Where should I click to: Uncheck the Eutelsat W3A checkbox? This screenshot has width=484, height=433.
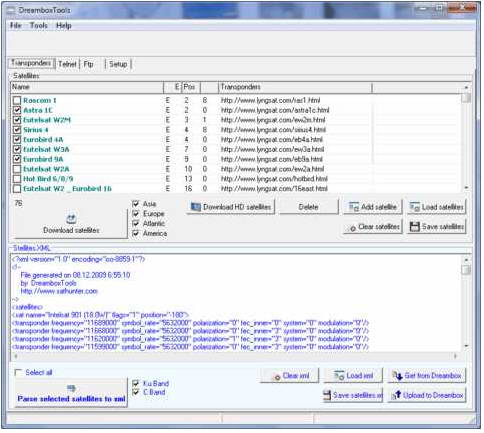[17, 149]
